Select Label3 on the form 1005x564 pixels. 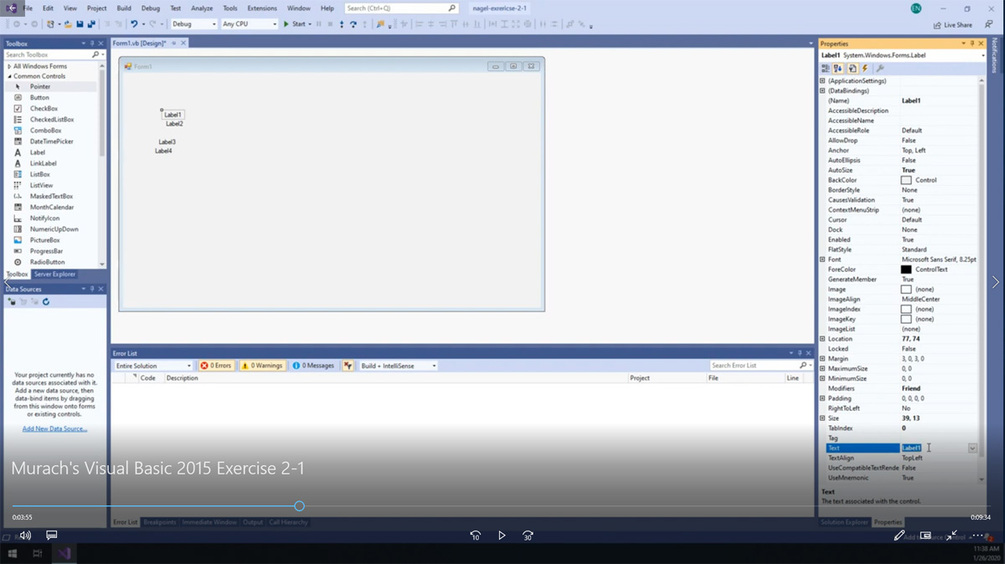click(x=167, y=142)
